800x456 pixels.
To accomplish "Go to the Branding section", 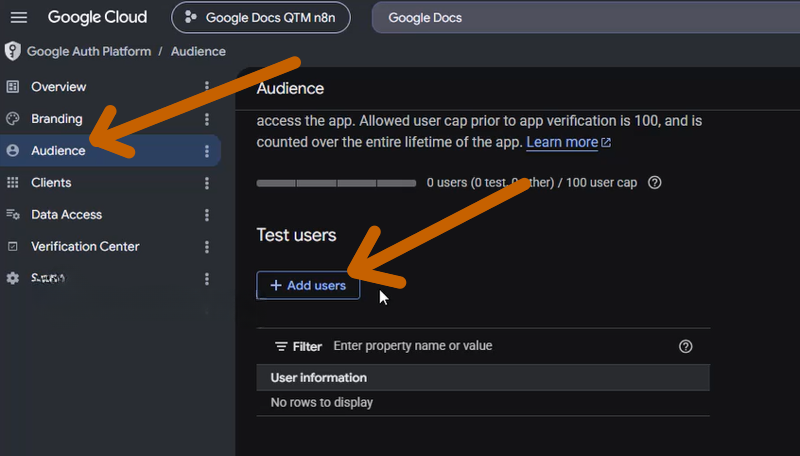I will (57, 119).
